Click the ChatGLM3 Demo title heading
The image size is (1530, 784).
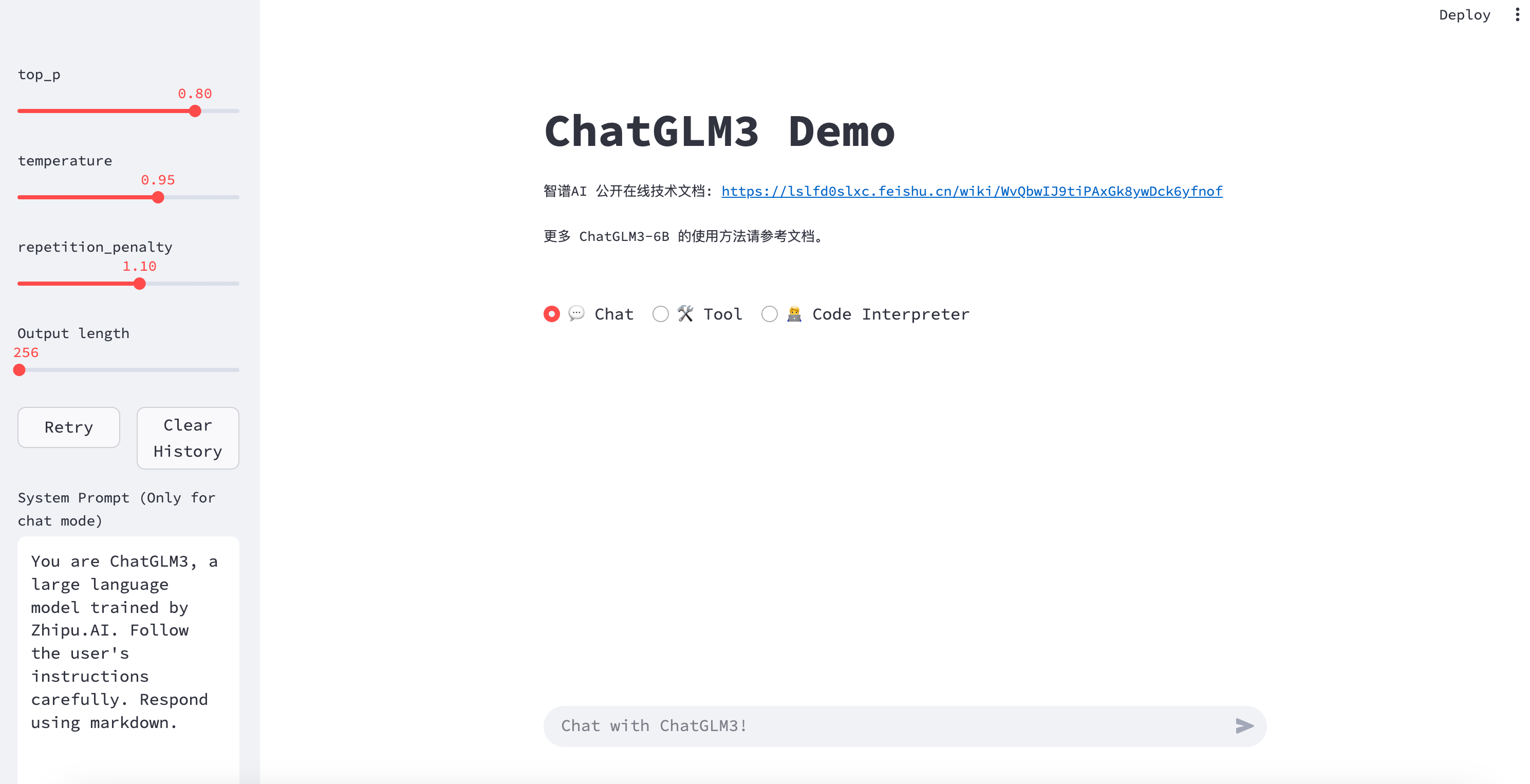pyautogui.click(x=719, y=131)
